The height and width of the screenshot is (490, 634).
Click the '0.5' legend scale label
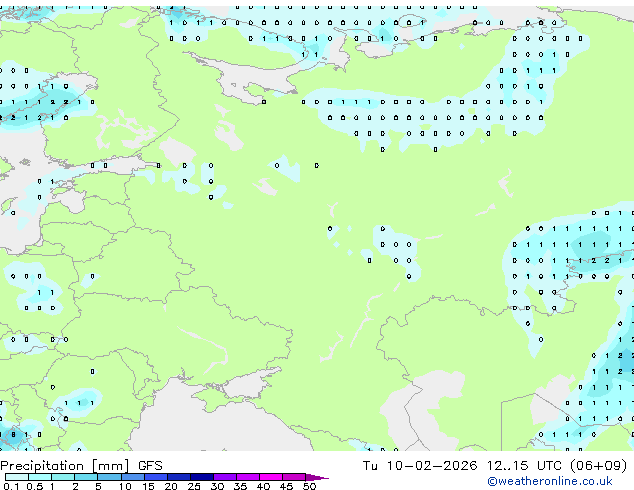[x=34, y=486]
